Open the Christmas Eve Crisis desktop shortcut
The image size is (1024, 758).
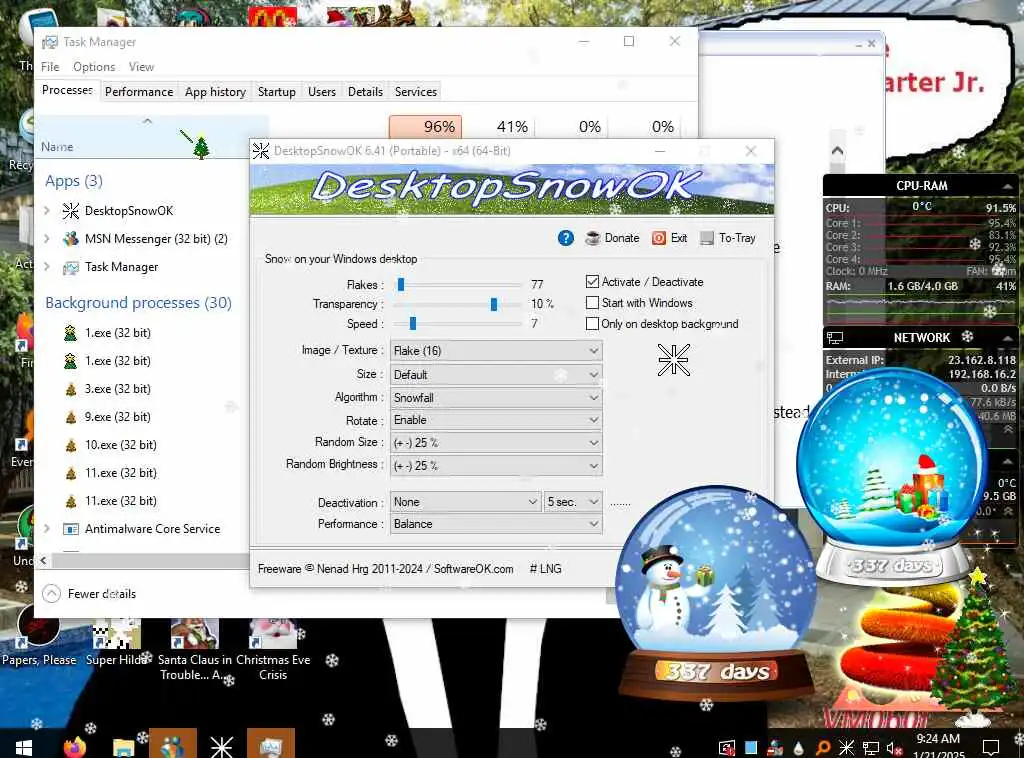click(x=273, y=649)
